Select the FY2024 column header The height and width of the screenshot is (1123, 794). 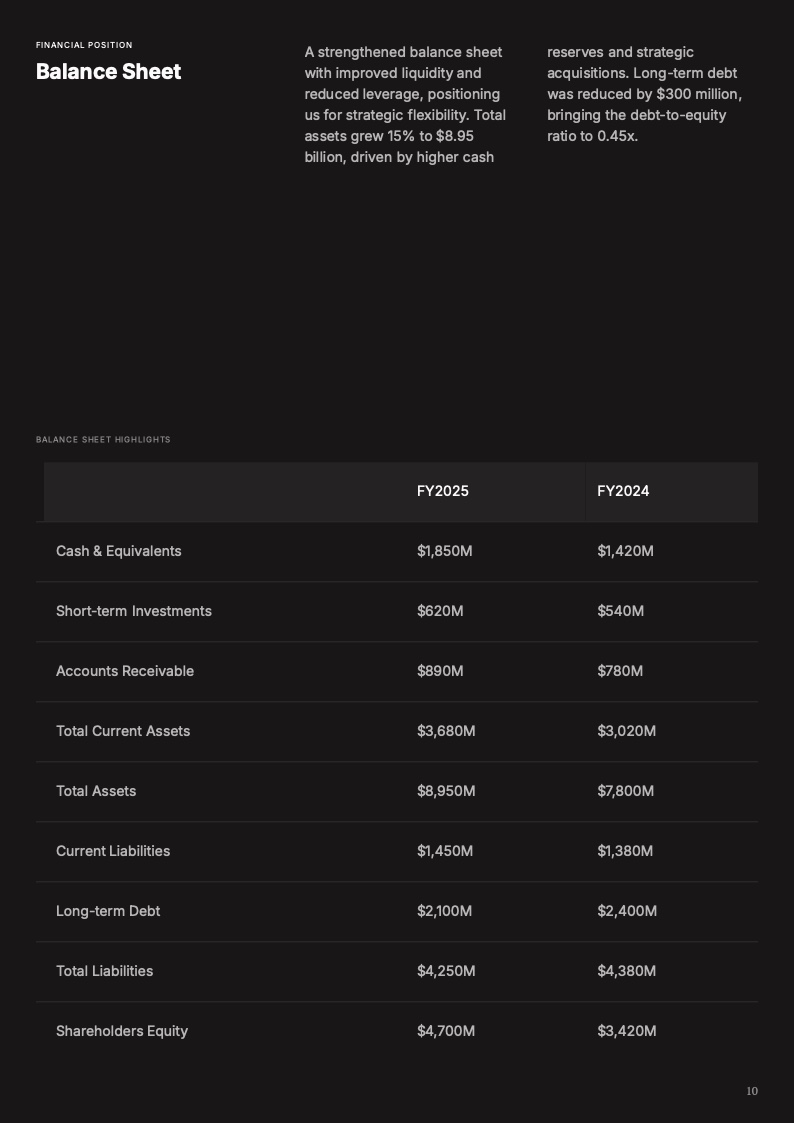pyautogui.click(x=623, y=491)
